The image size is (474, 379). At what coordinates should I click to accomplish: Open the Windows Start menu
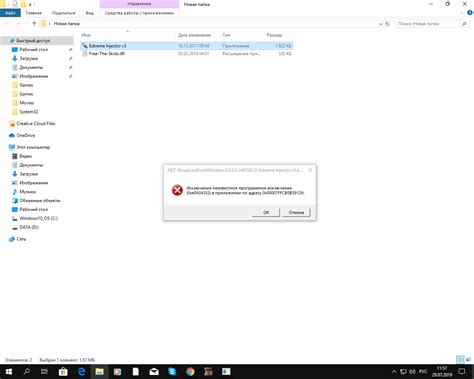9,372
